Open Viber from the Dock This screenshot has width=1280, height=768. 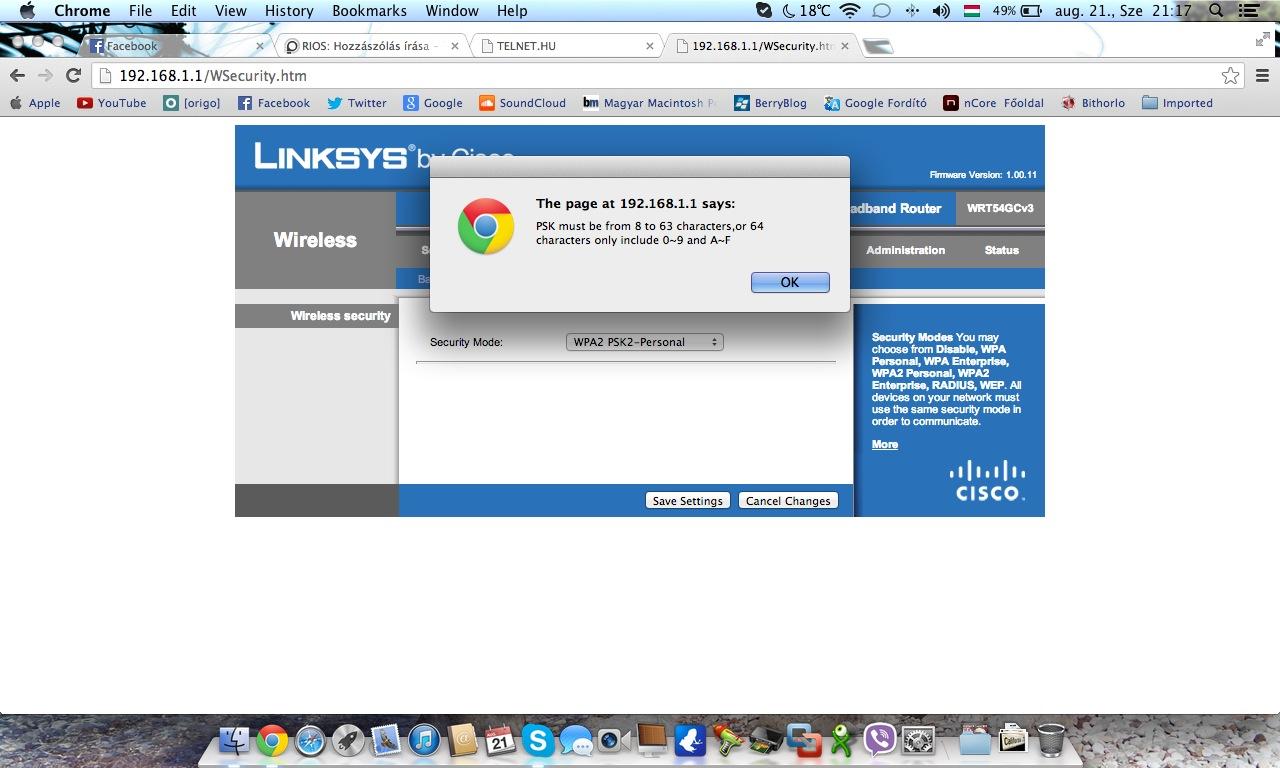point(880,740)
